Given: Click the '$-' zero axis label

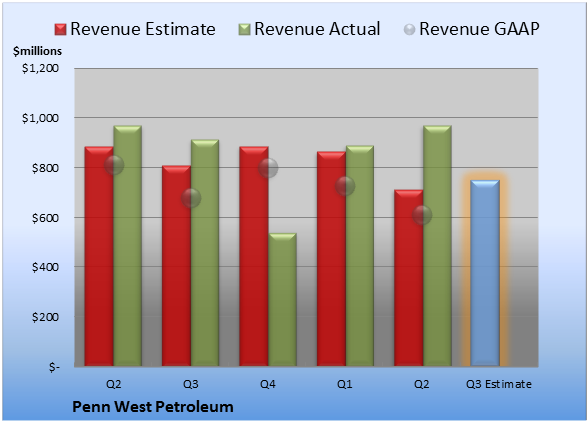Looking at the screenshot, I should 54,367.
